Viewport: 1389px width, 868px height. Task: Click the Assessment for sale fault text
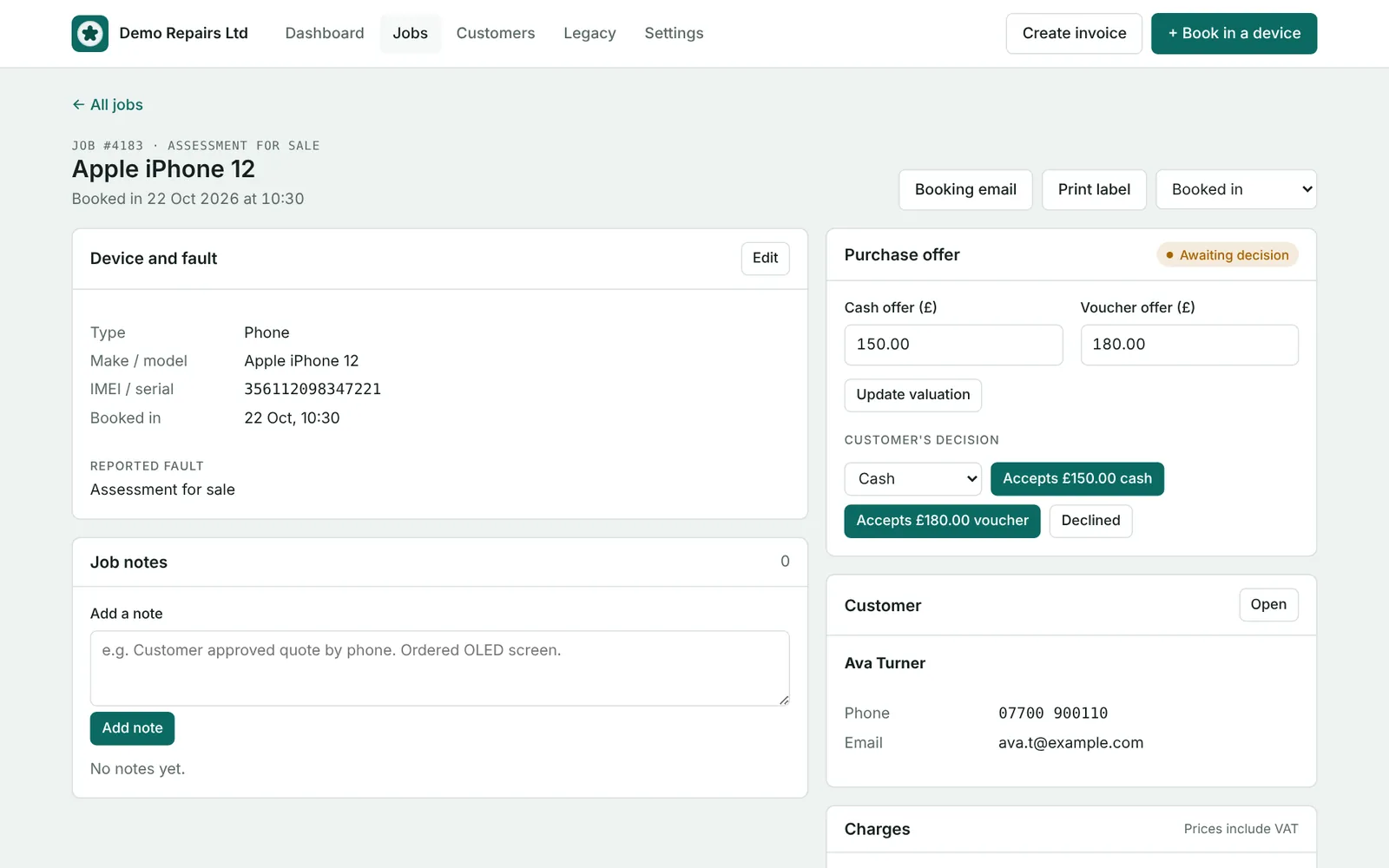[162, 490]
